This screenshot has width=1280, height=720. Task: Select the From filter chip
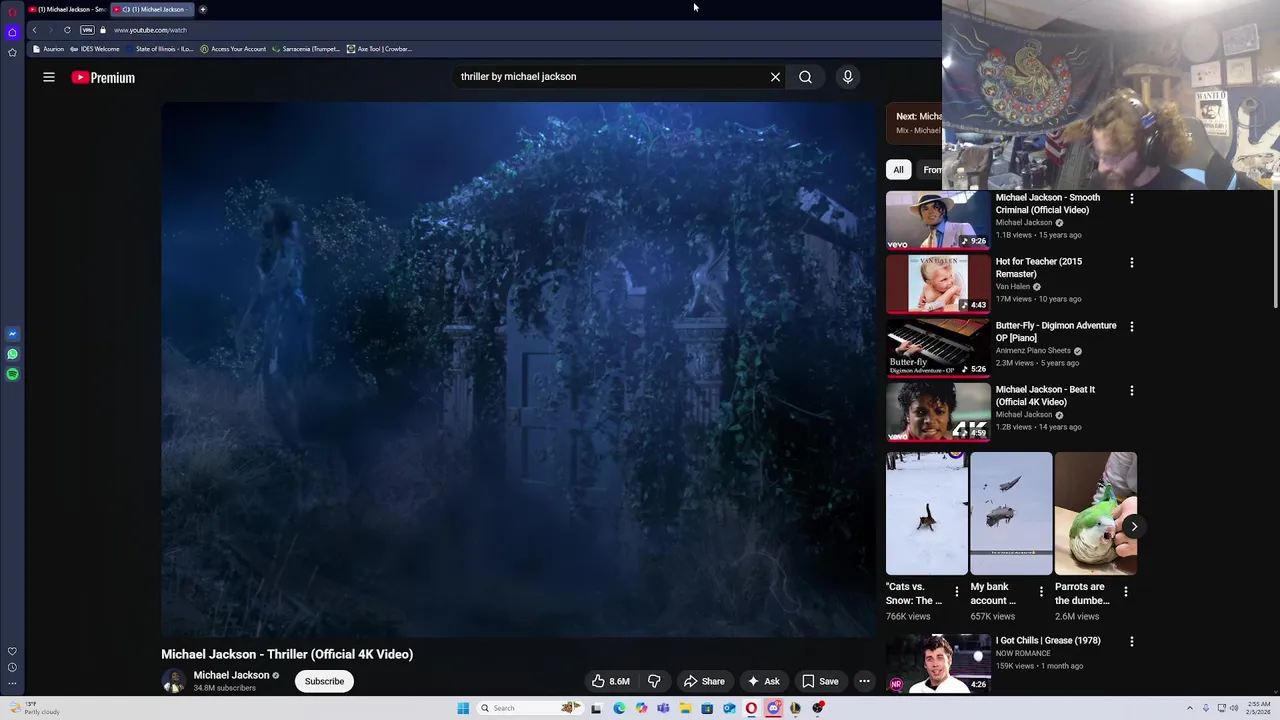point(930,170)
